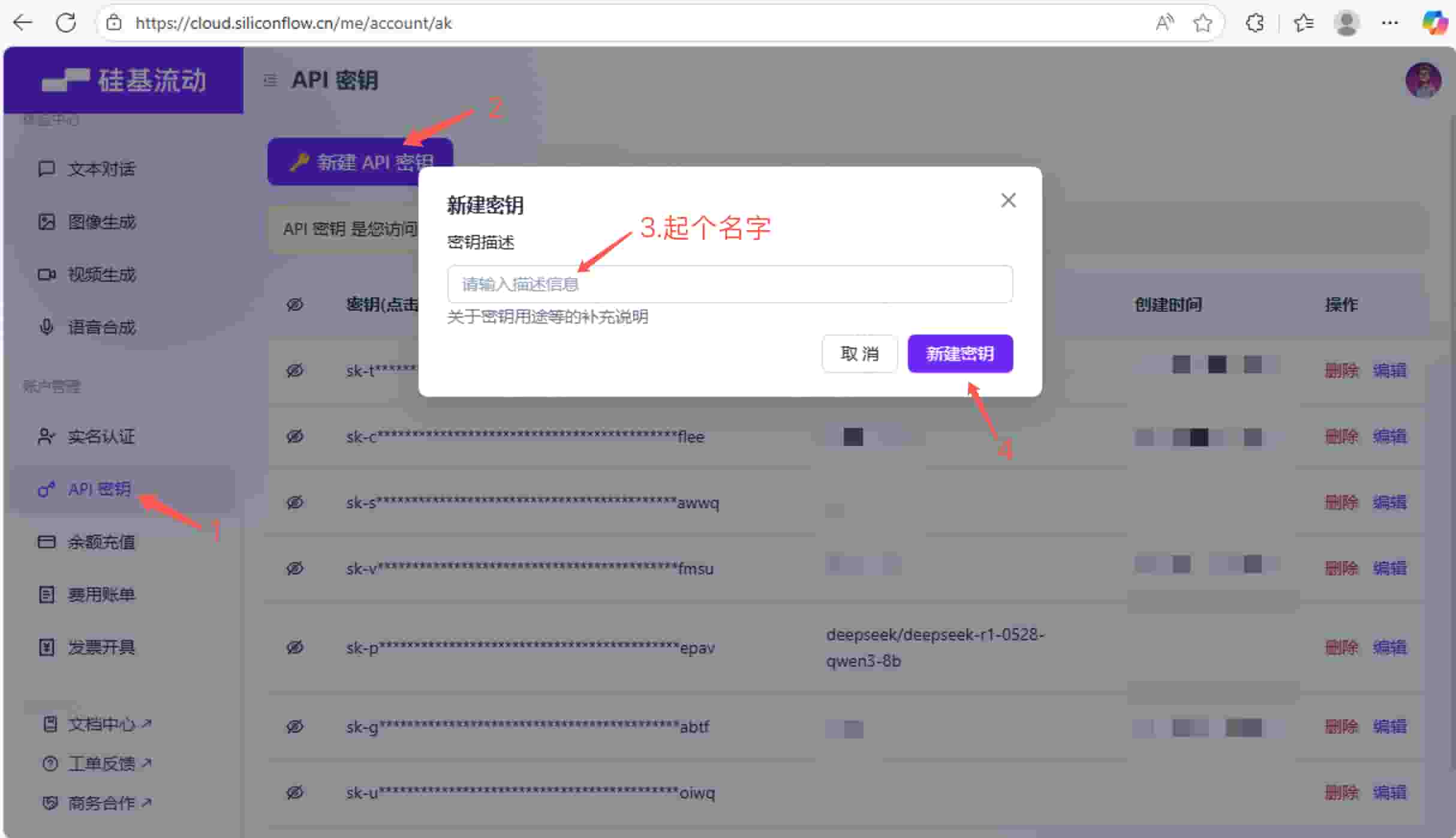Open the browser settings ellipsis menu
This screenshot has height=838, width=1456.
click(x=1390, y=23)
